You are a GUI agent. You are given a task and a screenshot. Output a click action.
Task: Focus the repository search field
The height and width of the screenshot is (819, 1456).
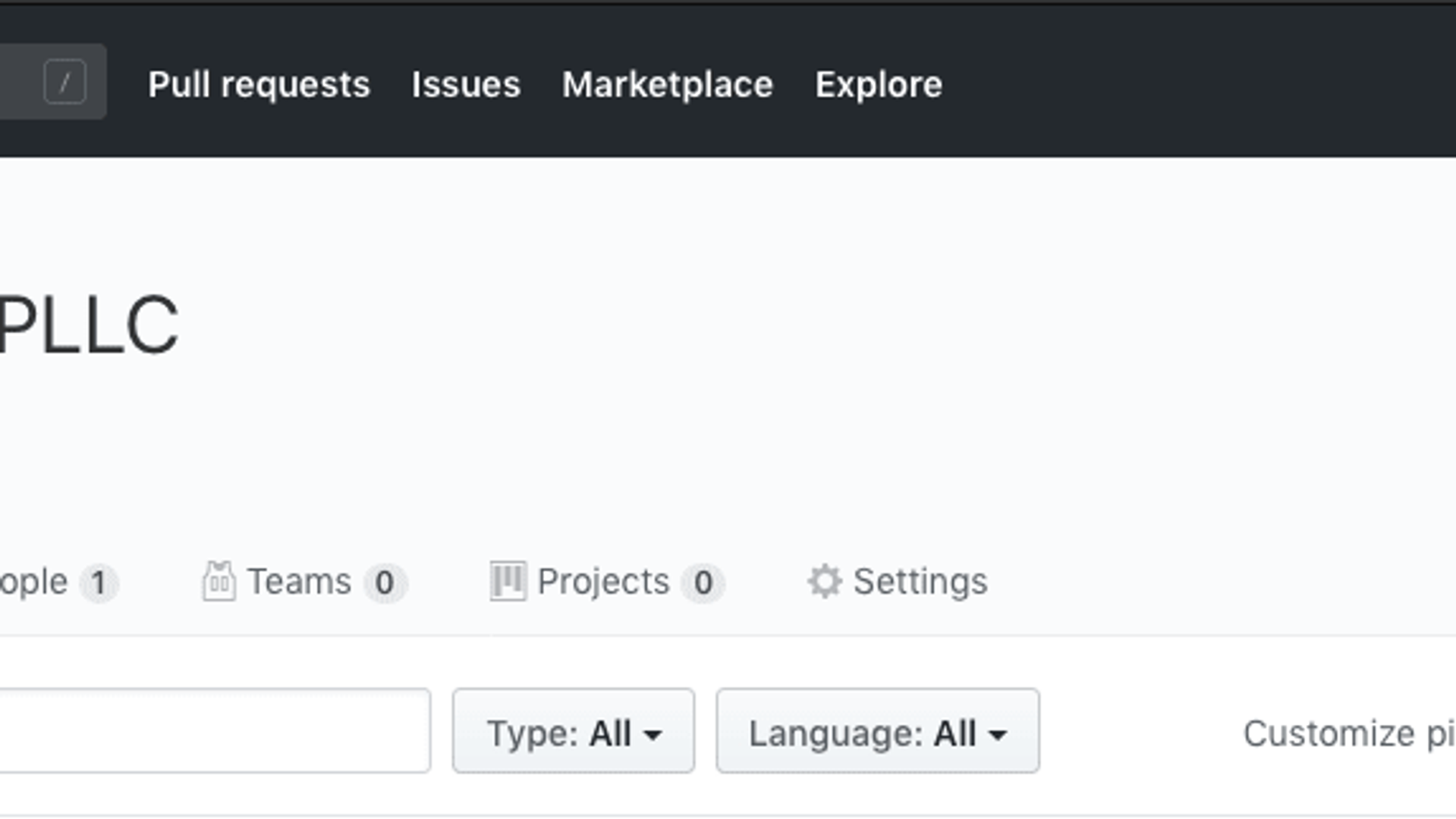click(x=215, y=731)
